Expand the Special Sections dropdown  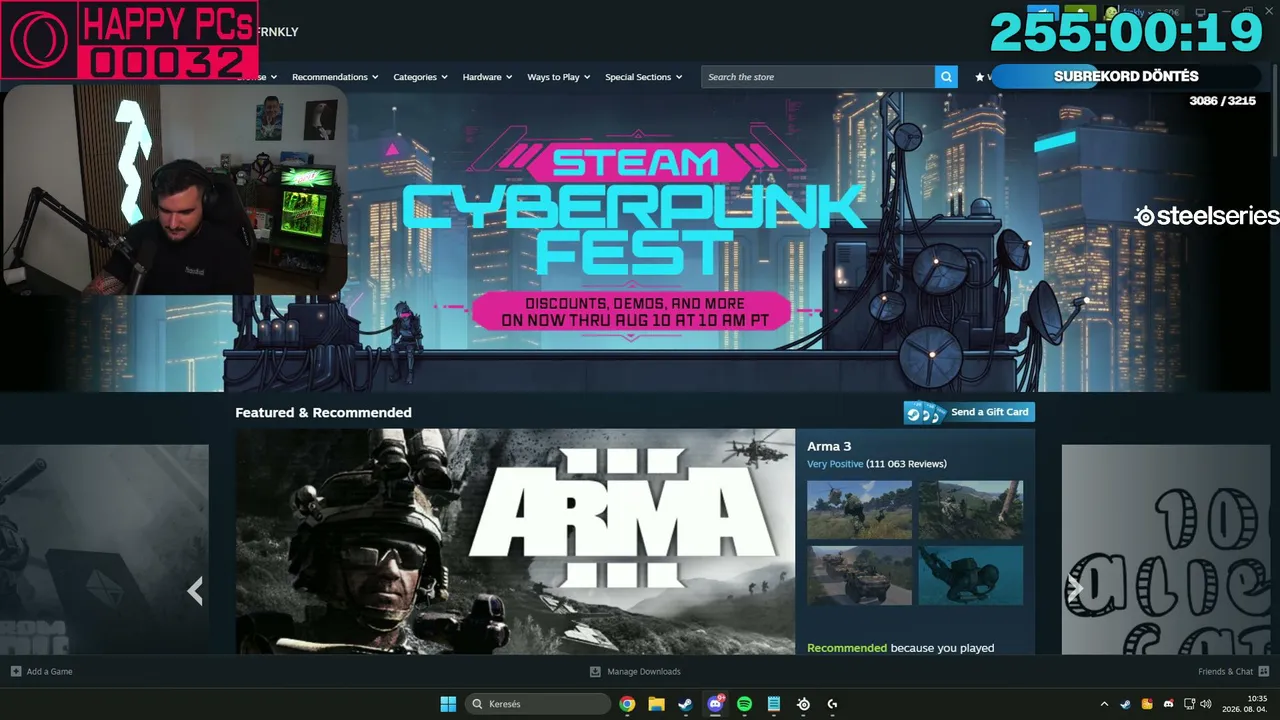(x=643, y=77)
